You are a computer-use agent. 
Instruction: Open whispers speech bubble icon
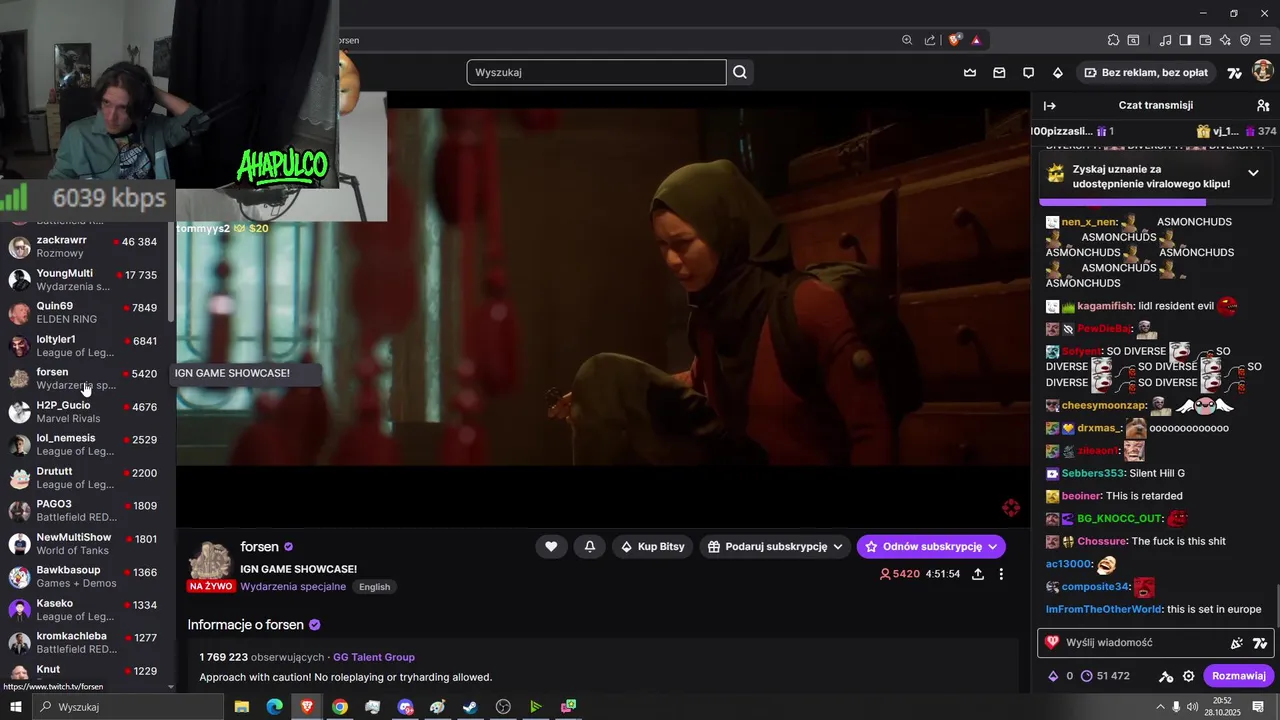click(x=1028, y=72)
